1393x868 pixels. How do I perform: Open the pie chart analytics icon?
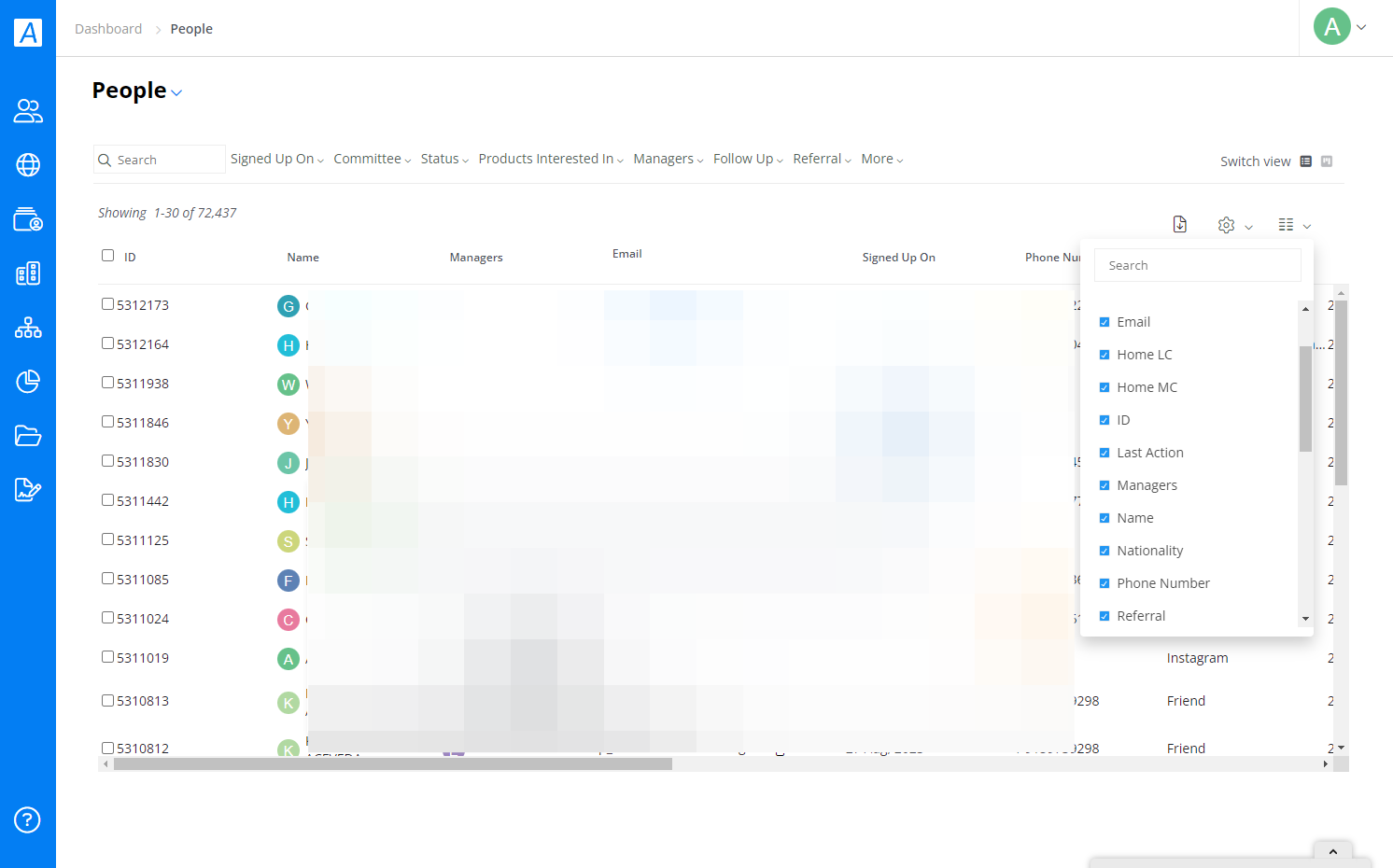coord(28,382)
